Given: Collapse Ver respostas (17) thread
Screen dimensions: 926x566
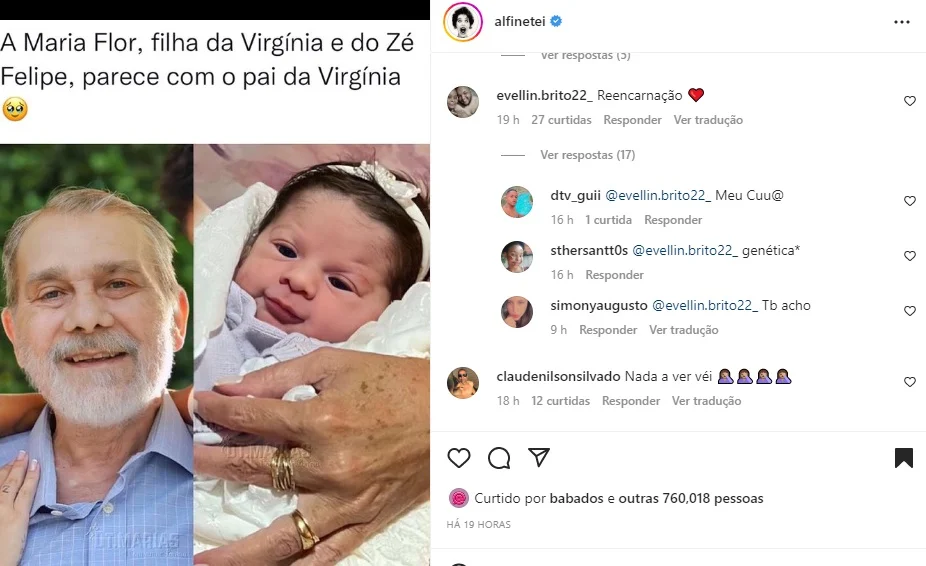Looking at the screenshot, I should coord(588,155).
